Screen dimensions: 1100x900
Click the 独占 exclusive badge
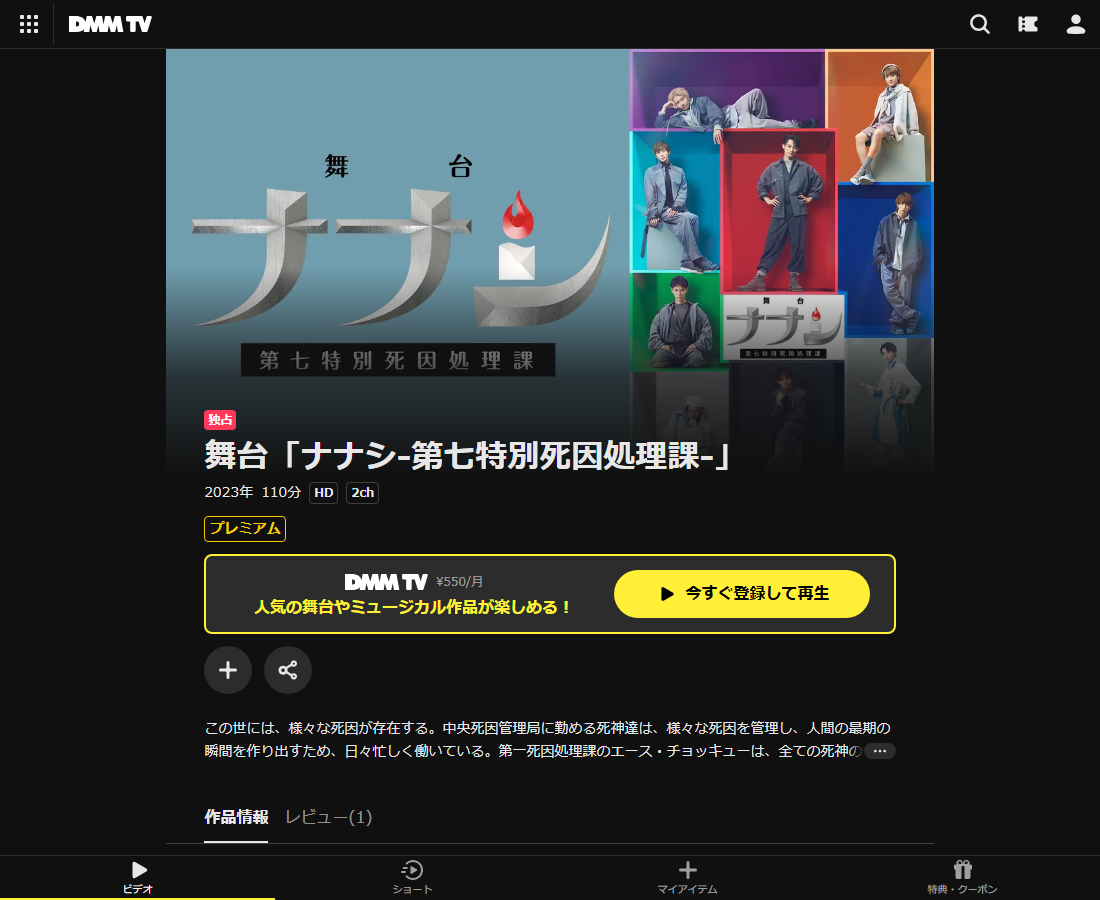pyautogui.click(x=220, y=419)
